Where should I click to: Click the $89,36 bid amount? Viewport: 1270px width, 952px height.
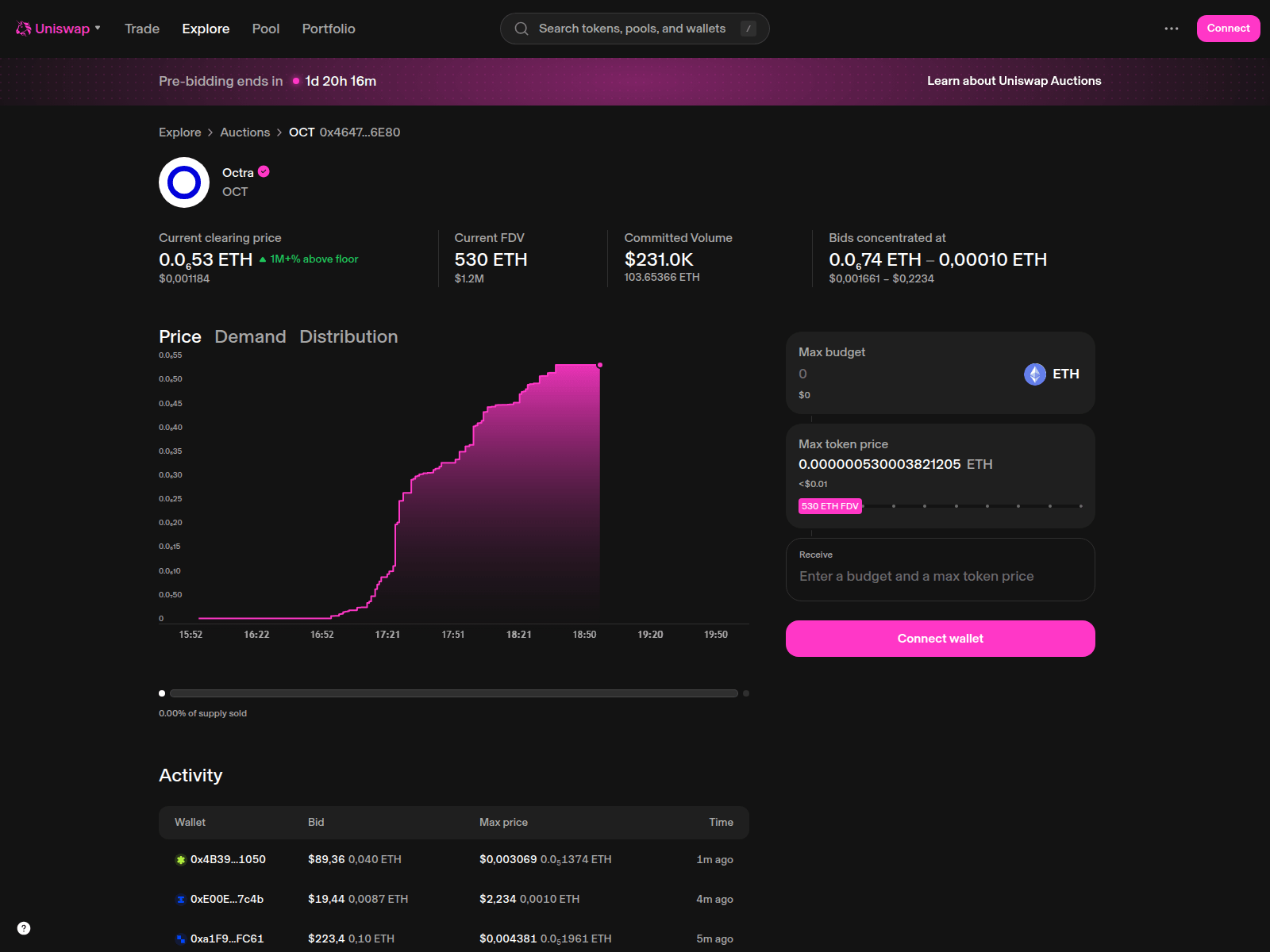[x=326, y=859]
